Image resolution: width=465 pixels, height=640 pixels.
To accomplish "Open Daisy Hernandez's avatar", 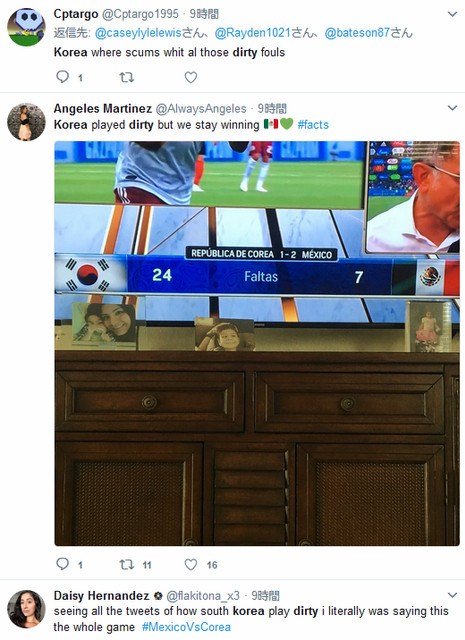I will 26,609.
